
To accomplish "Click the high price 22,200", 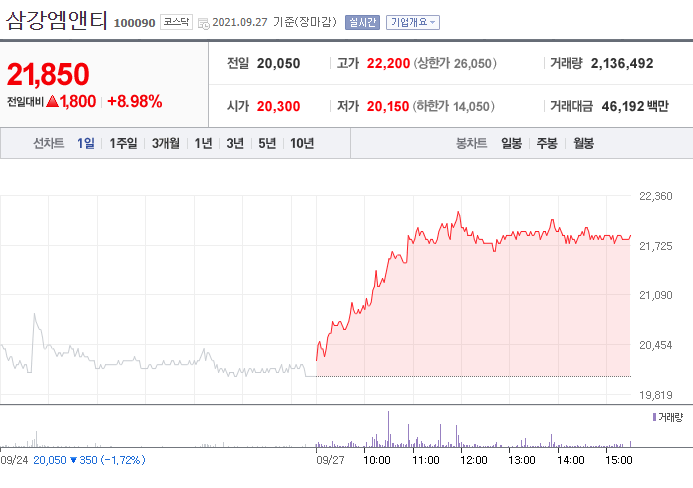I will coord(388,64).
